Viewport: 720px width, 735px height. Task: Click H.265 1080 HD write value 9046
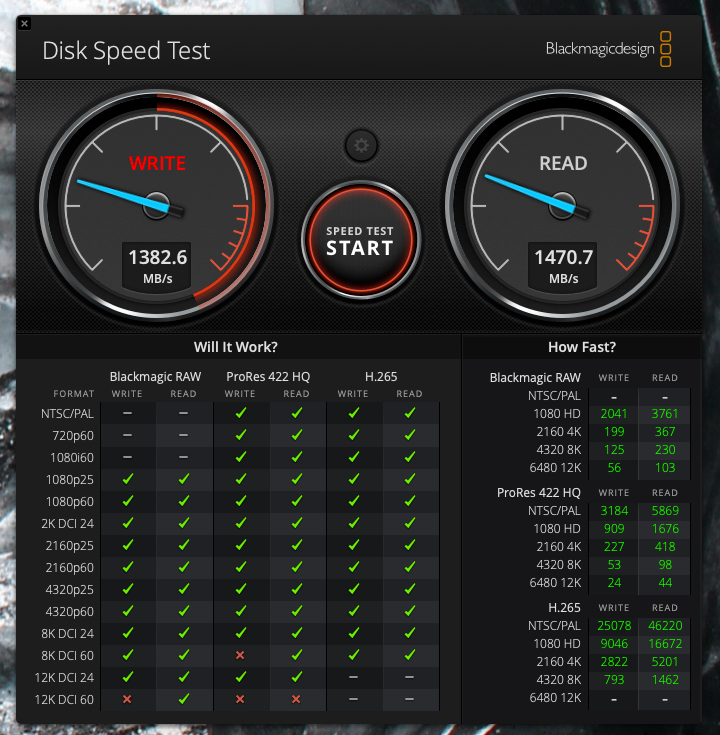pyautogui.click(x=614, y=644)
